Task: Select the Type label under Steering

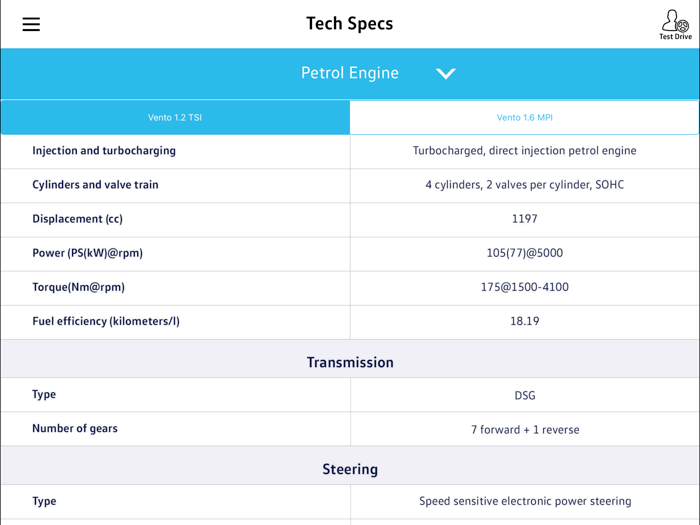Action: click(44, 501)
